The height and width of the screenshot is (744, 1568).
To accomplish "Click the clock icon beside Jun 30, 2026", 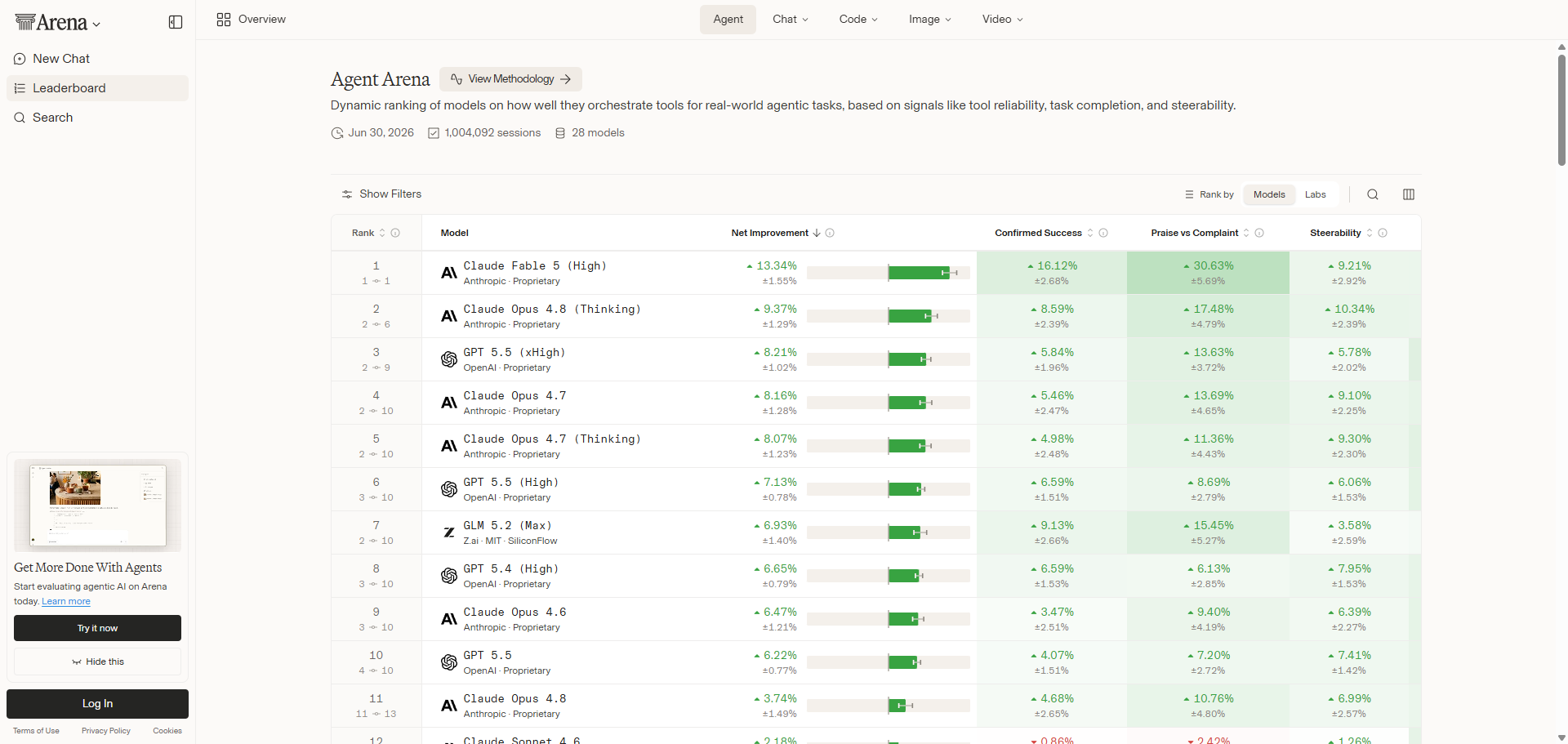I will coord(337,133).
